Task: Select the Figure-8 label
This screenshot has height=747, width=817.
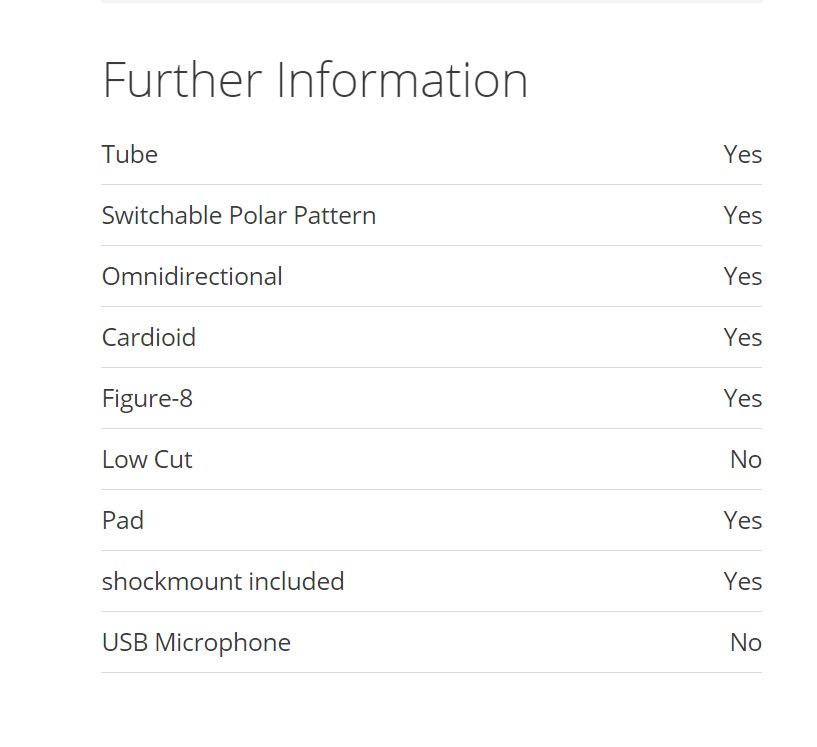Action: pos(147,399)
